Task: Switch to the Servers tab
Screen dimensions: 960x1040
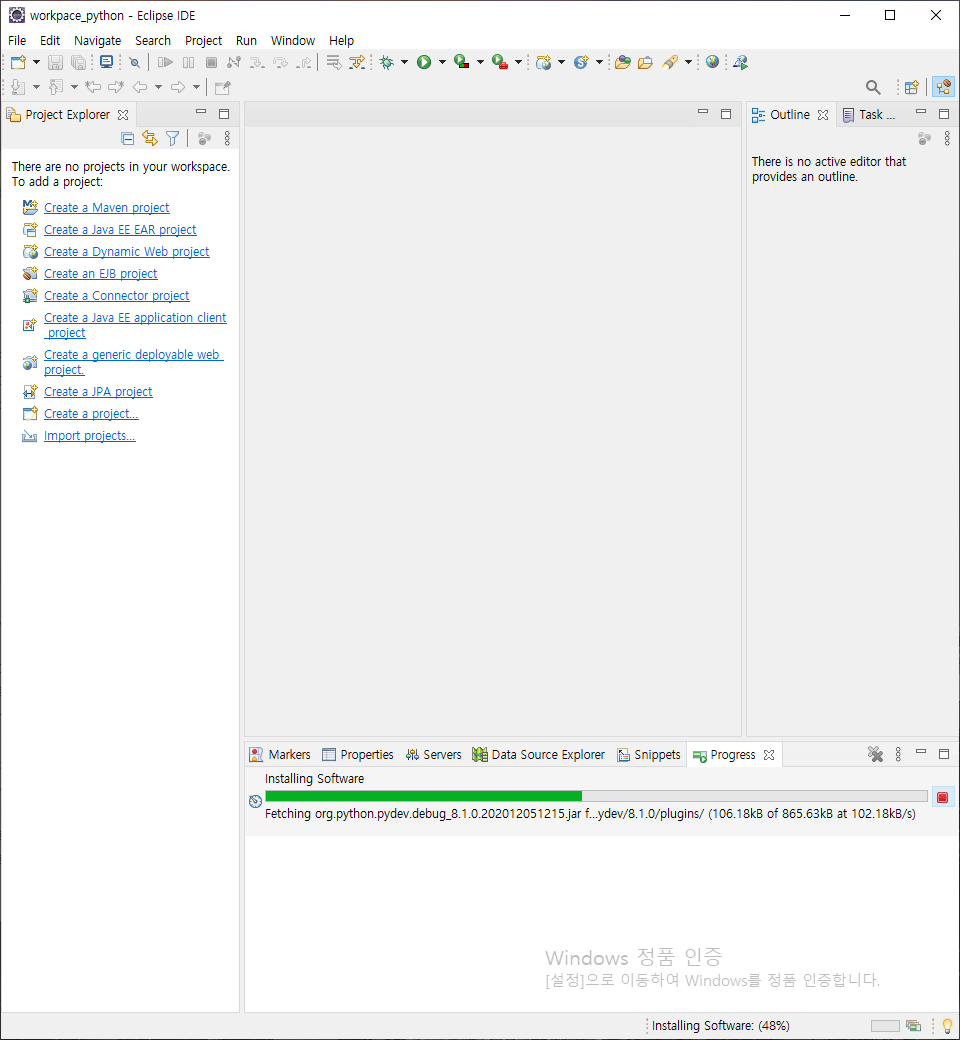Action: tap(433, 755)
